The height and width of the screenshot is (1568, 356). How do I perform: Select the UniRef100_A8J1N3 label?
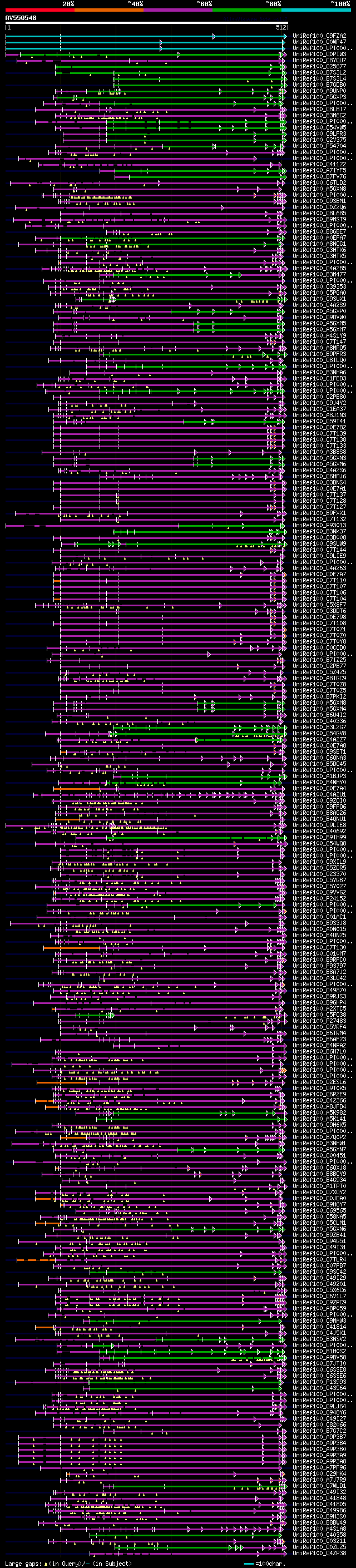(x=319, y=415)
